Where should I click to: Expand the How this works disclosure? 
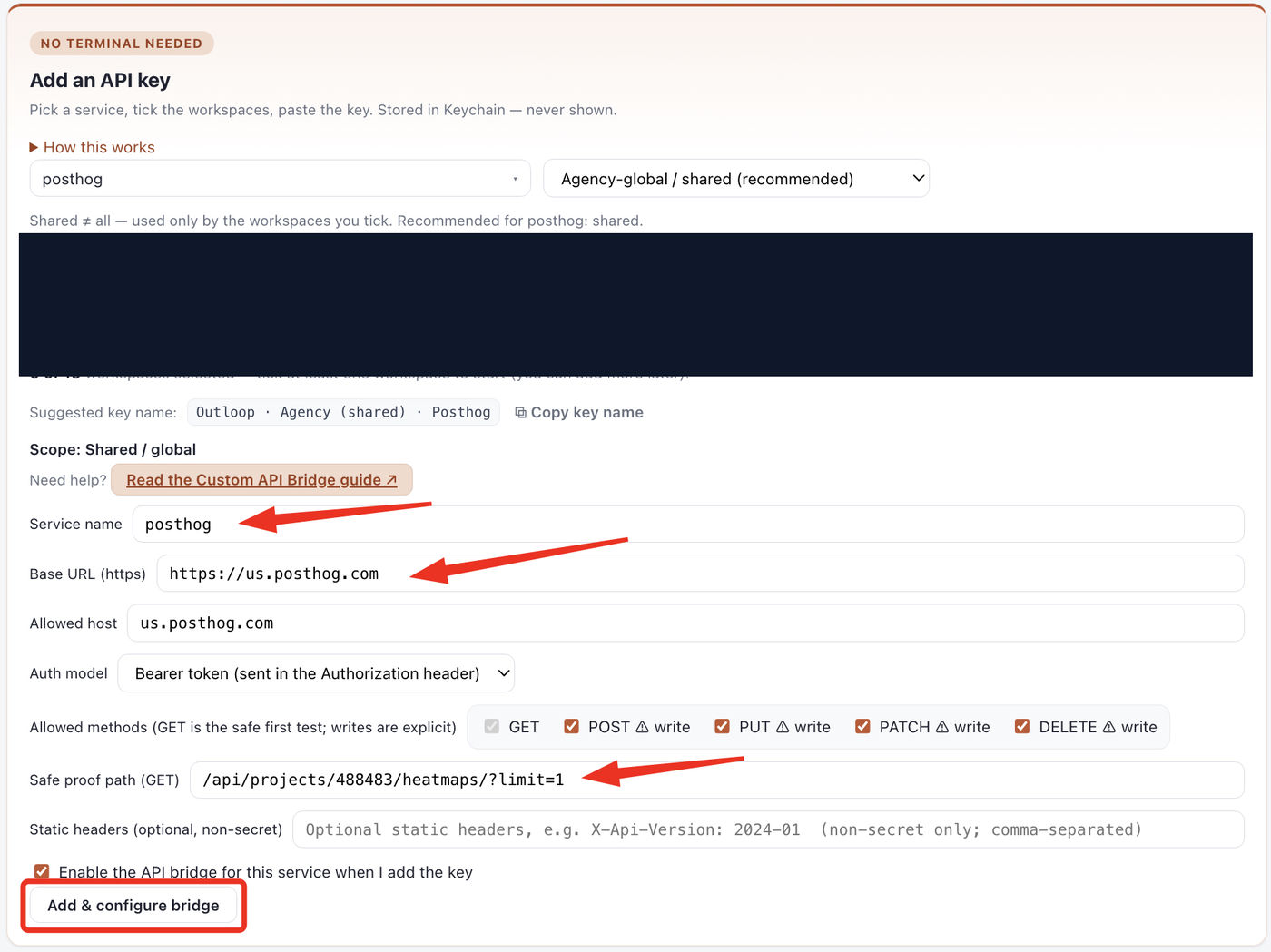click(92, 147)
